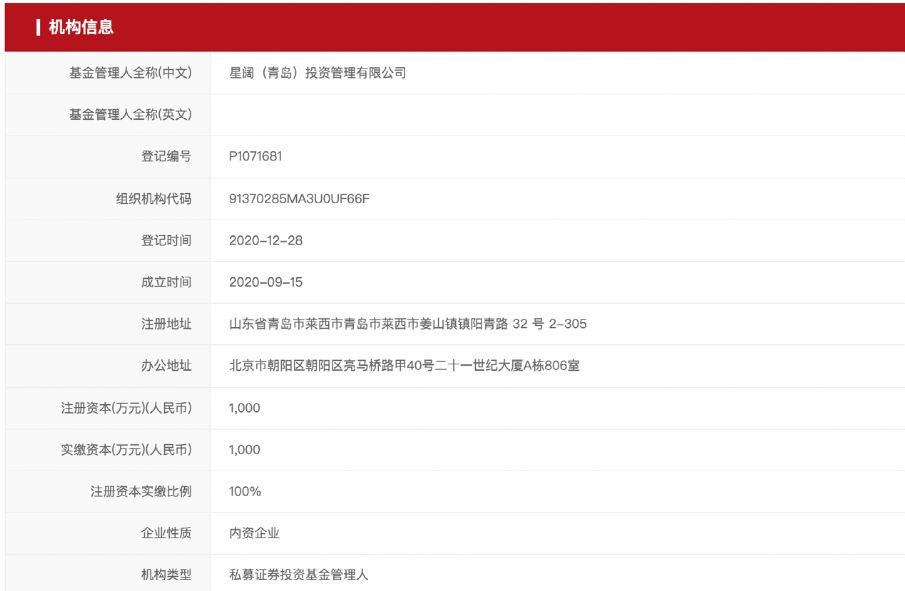This screenshot has height=591, width=905.
Task: Click the 机构信息 section header
Action: pos(81,27)
